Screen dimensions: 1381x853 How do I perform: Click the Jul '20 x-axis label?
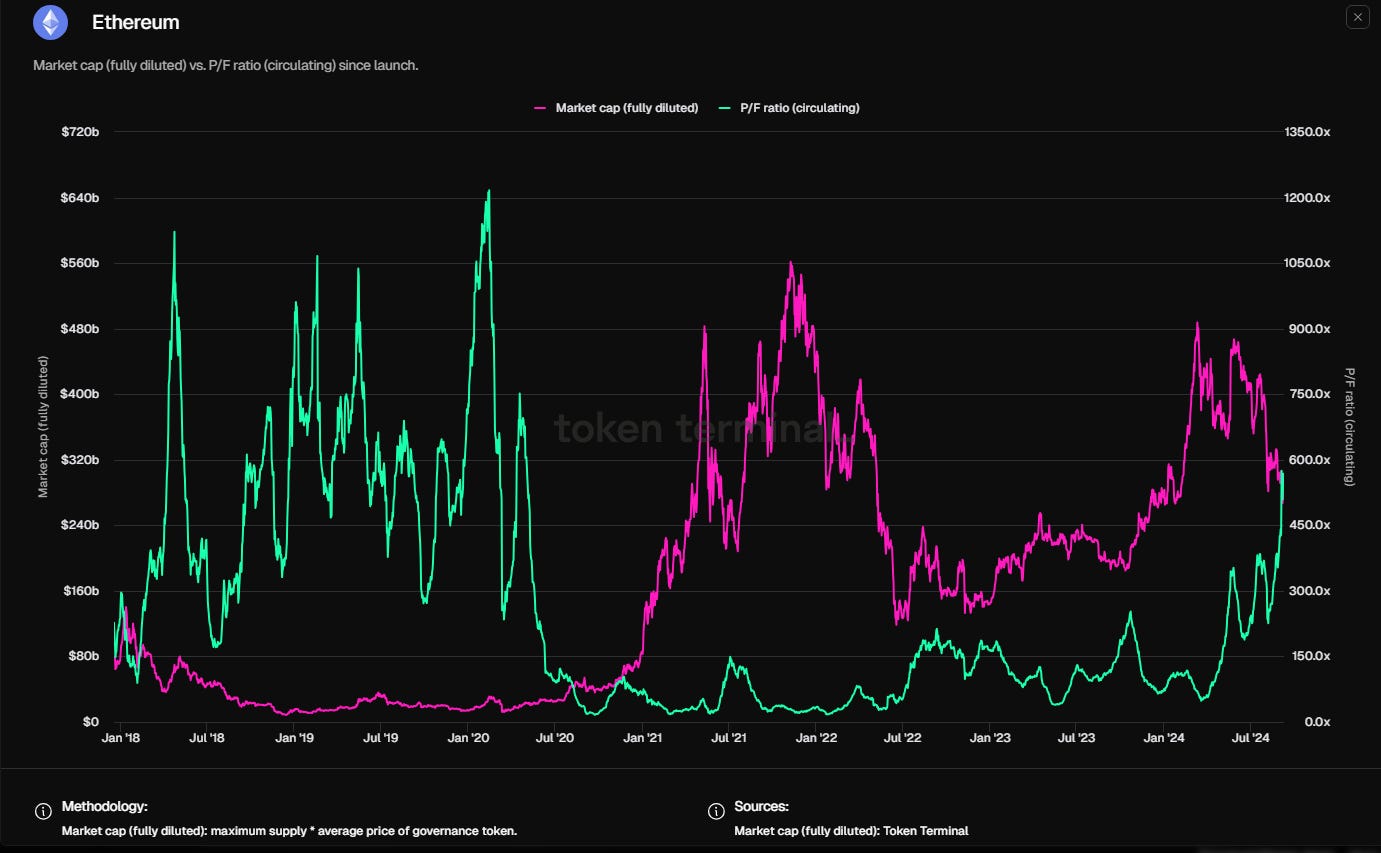(555, 739)
